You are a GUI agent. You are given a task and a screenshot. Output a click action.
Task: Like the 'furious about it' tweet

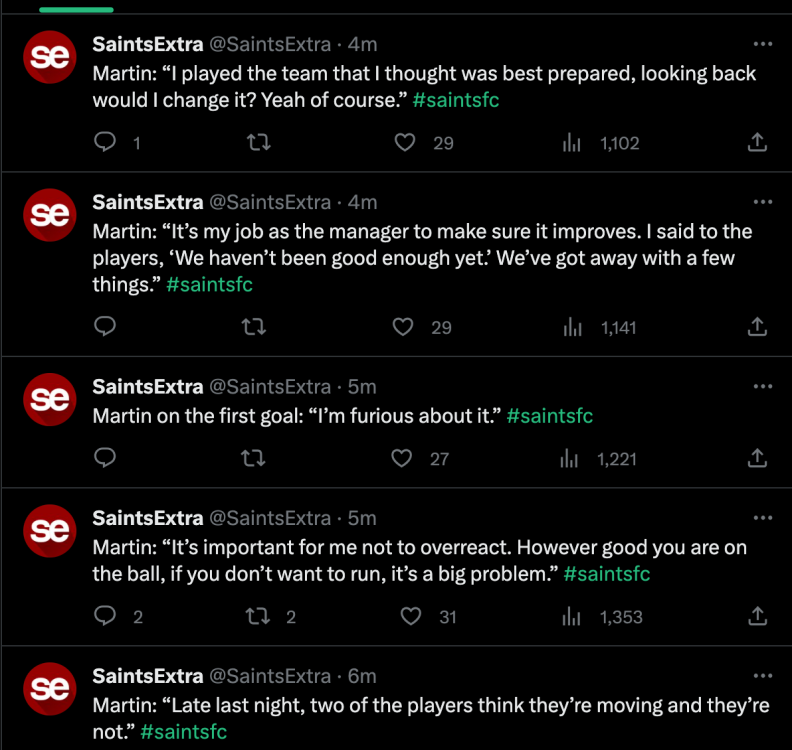[402, 459]
